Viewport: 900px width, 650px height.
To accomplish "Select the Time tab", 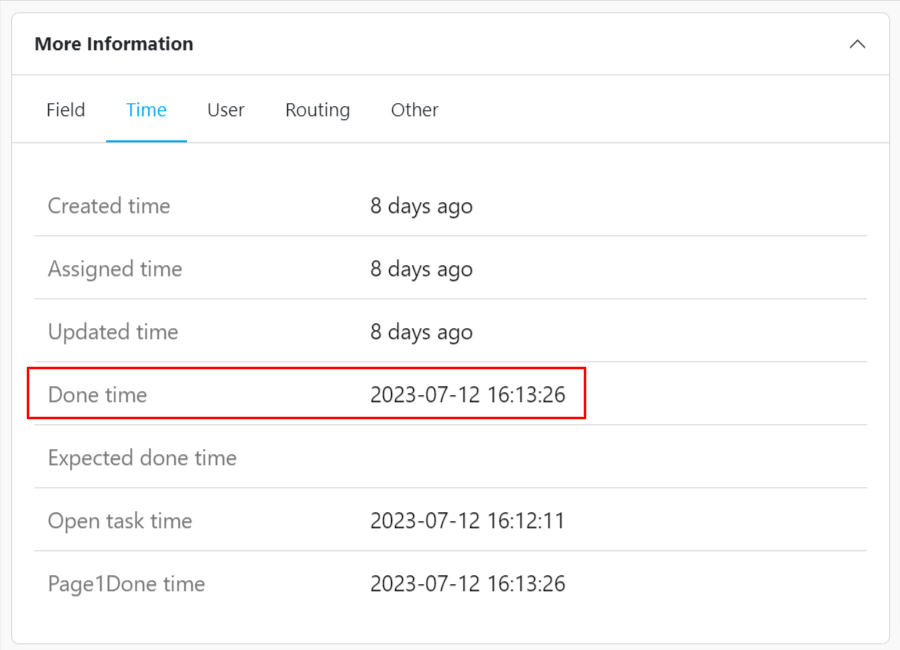I will pos(146,110).
